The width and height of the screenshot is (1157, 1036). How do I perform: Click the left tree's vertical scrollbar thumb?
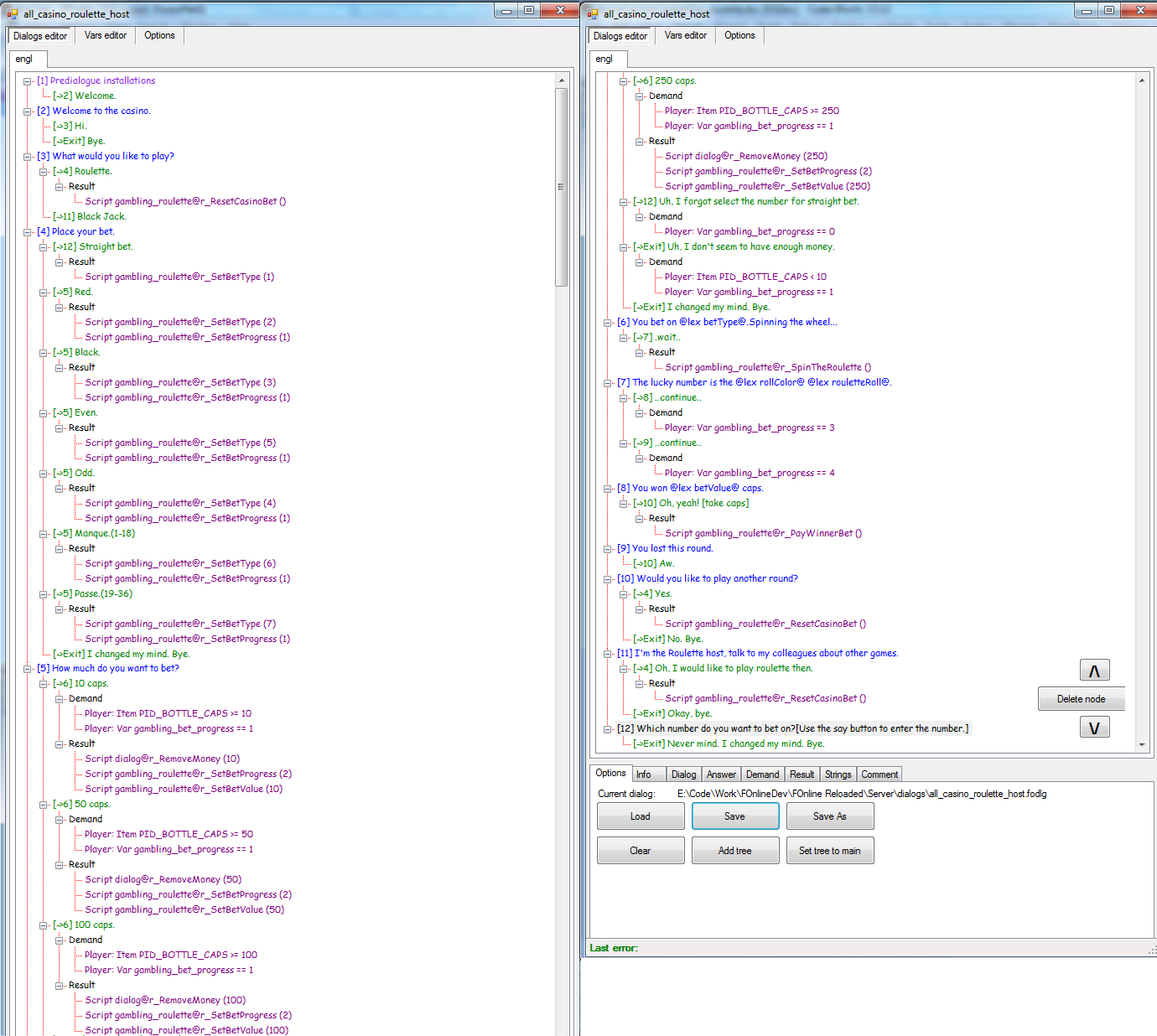[x=561, y=186]
